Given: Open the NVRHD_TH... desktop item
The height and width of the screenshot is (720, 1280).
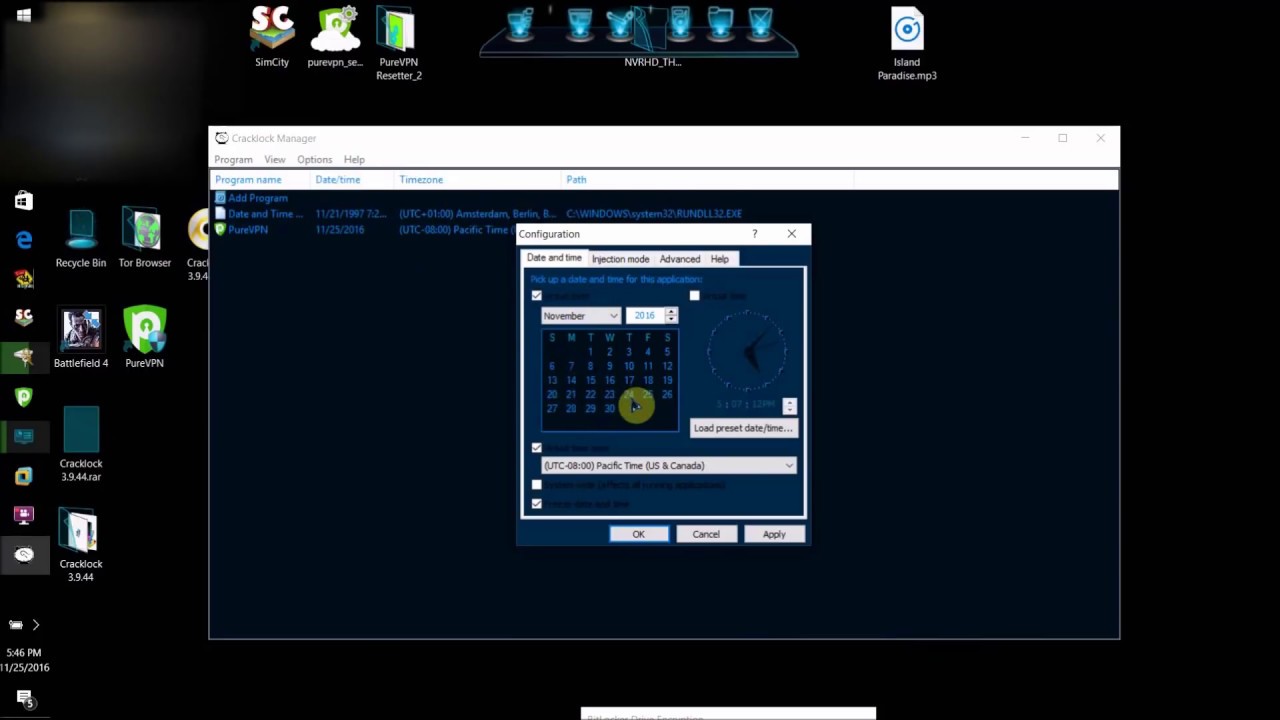Looking at the screenshot, I should (x=652, y=37).
